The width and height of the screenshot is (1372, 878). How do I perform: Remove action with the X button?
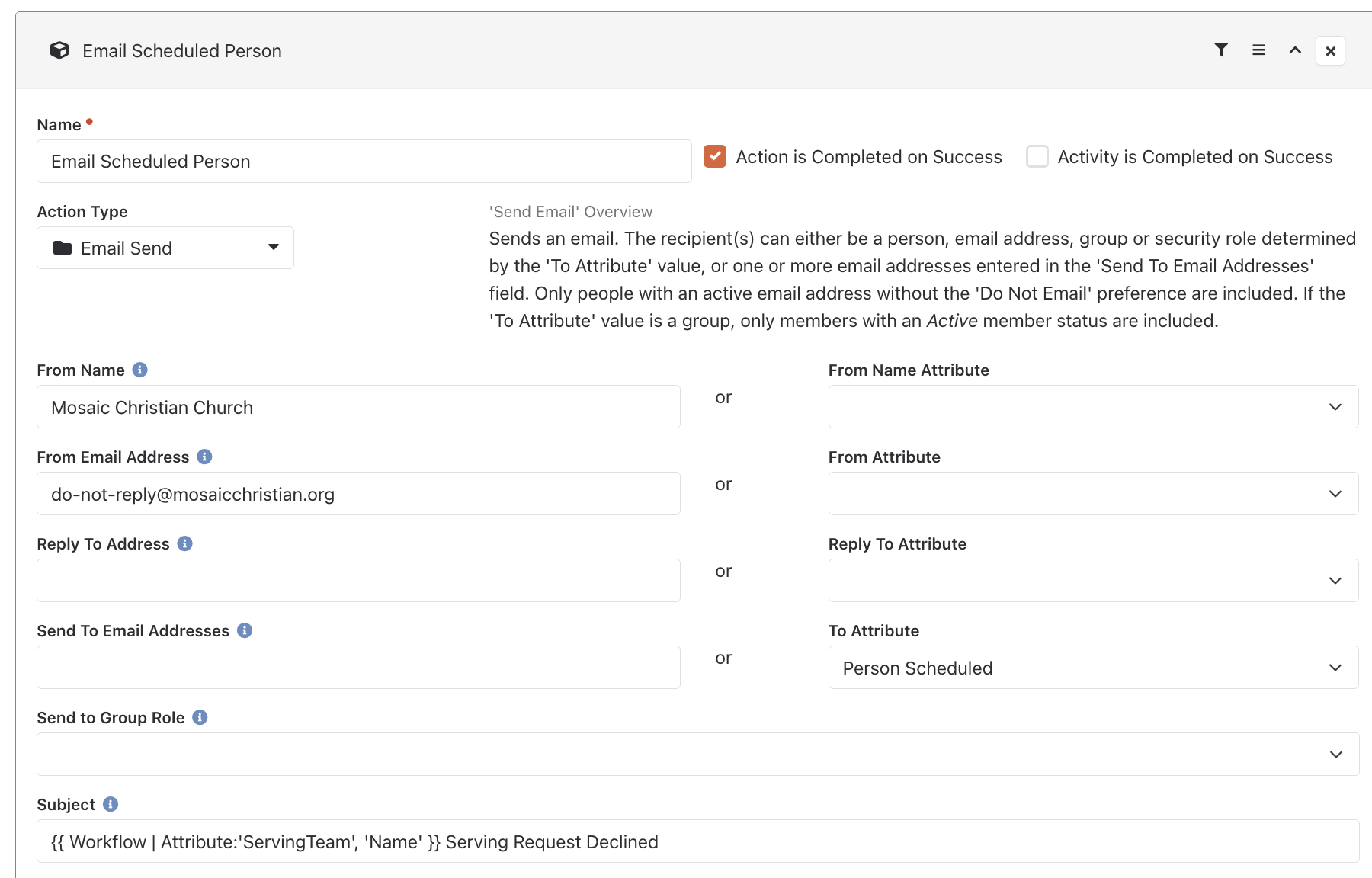1330,51
